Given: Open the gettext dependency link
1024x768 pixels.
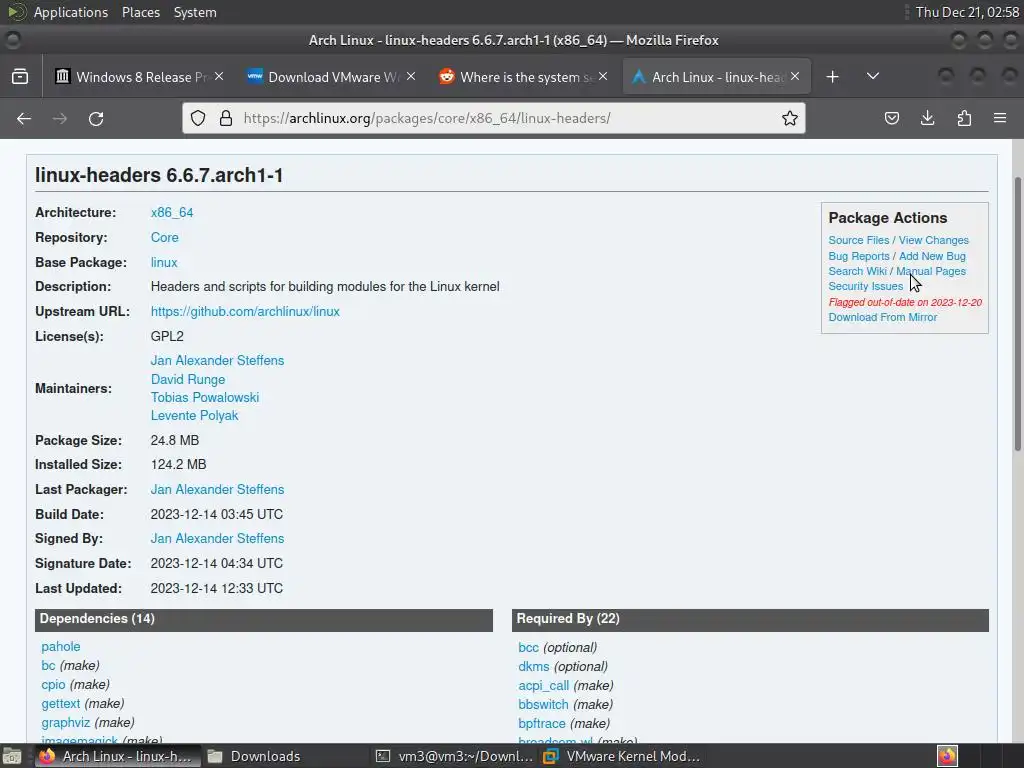Looking at the screenshot, I should point(61,703).
